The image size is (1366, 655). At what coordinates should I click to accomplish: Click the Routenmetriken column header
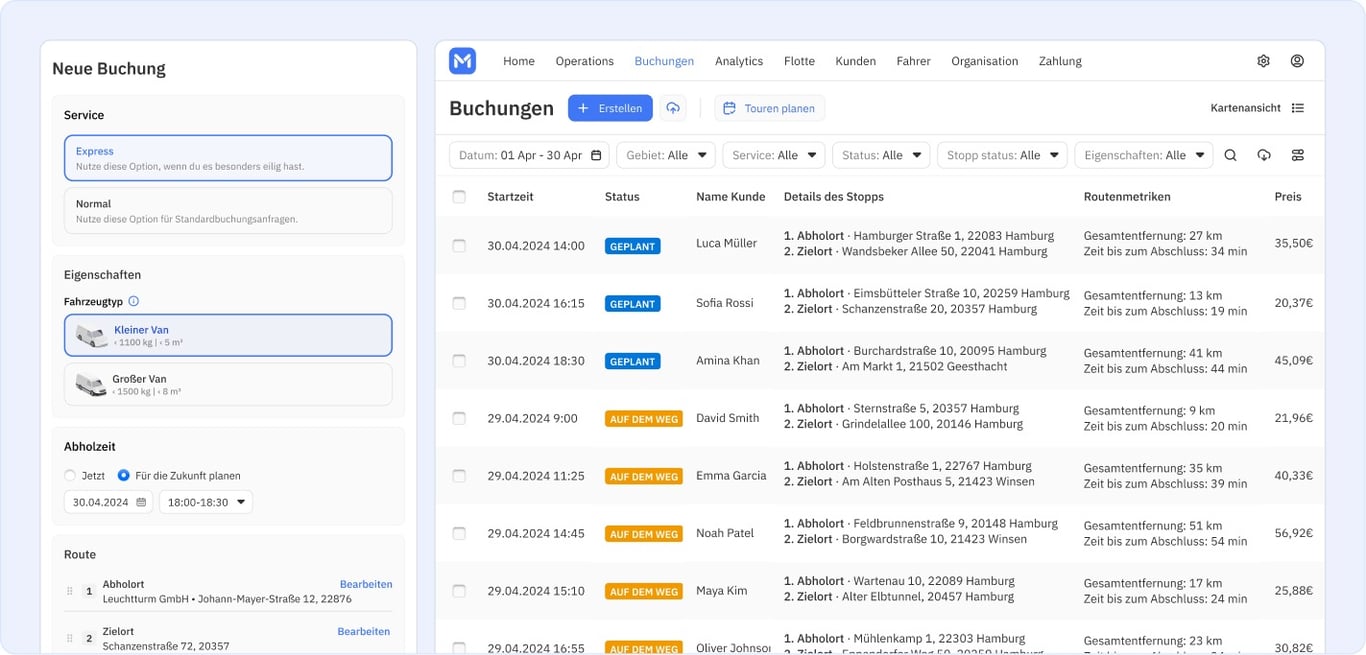[1127, 197]
